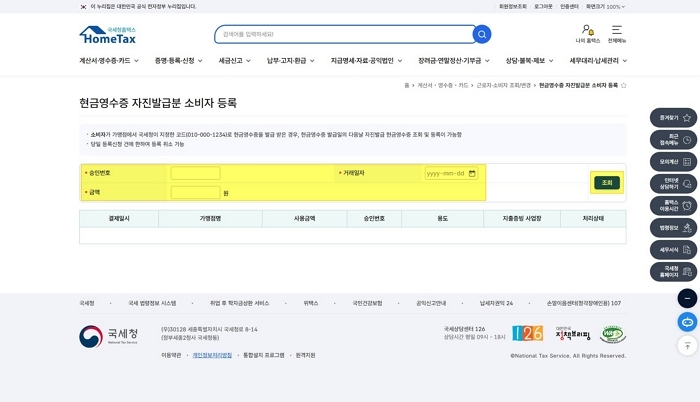Click the 거래일자 date input field
Screen dimensions: 700x402
[x=451, y=173]
